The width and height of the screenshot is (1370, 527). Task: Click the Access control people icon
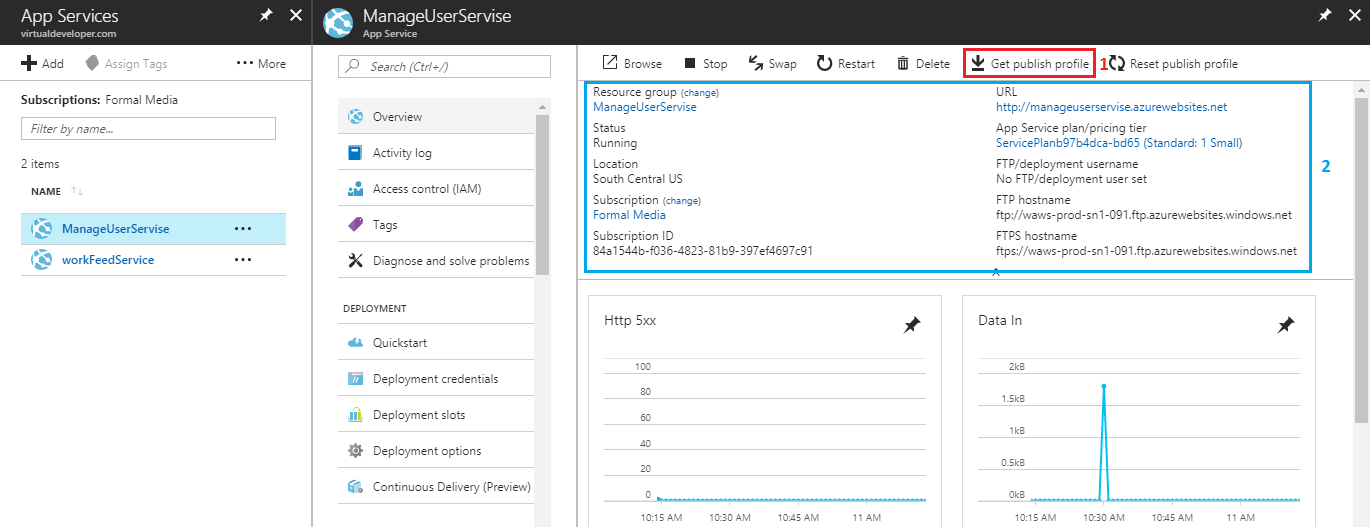[355, 189]
